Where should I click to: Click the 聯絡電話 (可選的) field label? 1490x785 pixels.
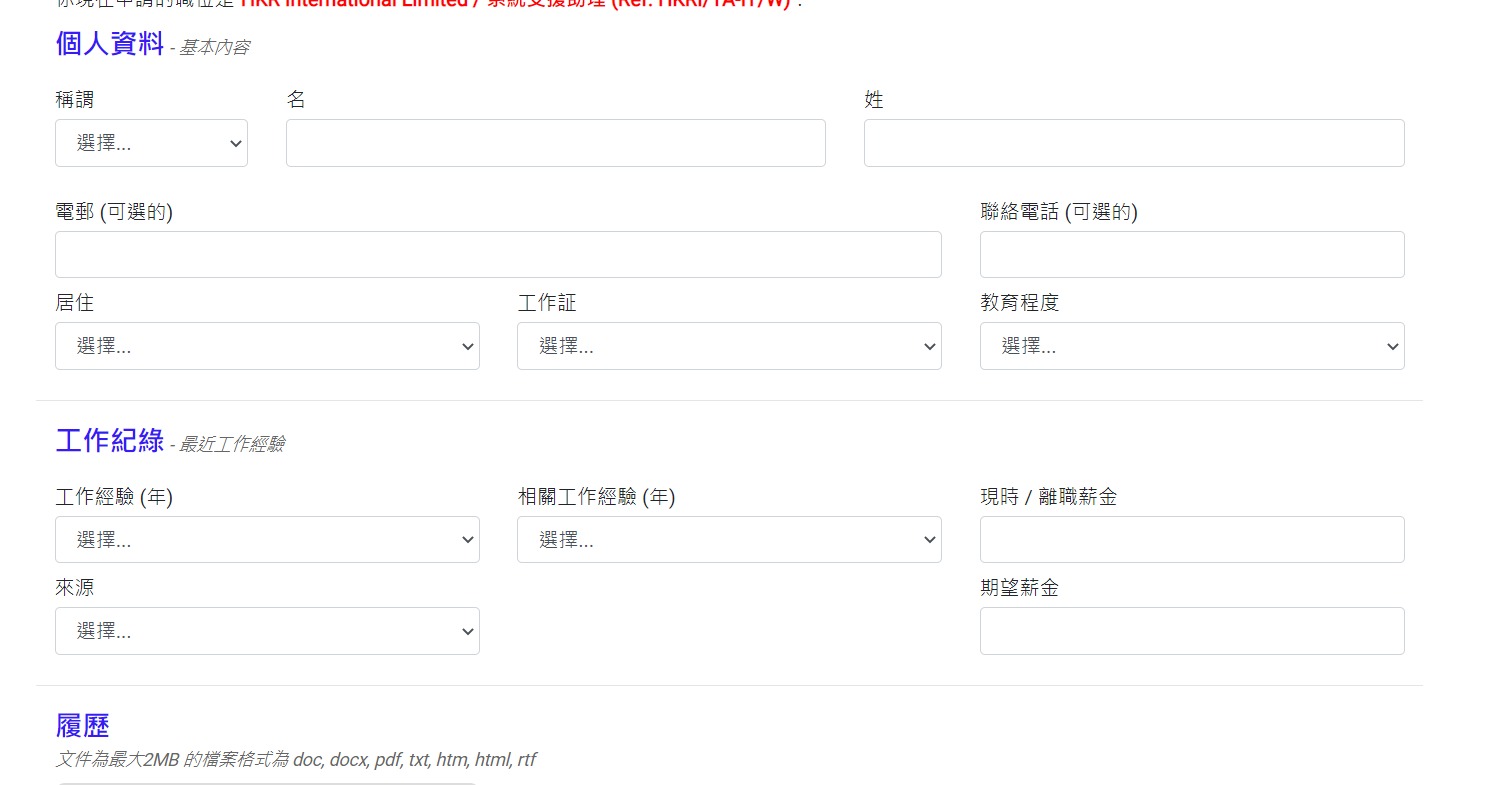(1058, 212)
